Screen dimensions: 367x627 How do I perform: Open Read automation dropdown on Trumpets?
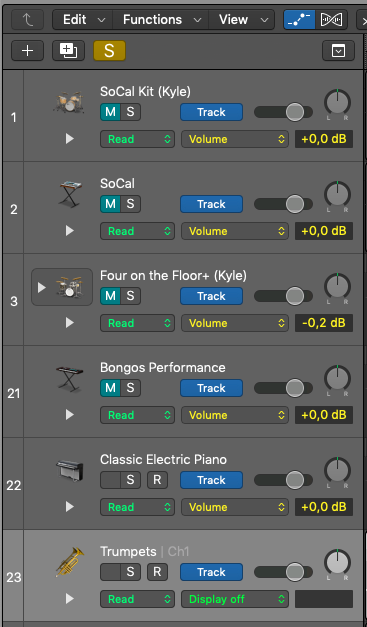[x=138, y=599]
